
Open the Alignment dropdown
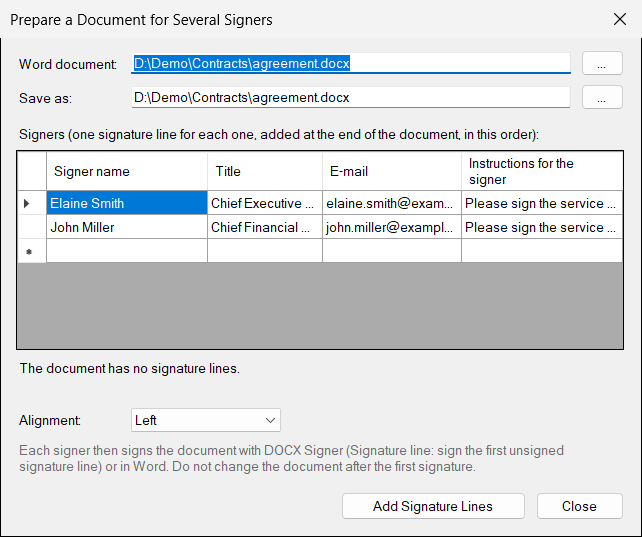[206, 420]
